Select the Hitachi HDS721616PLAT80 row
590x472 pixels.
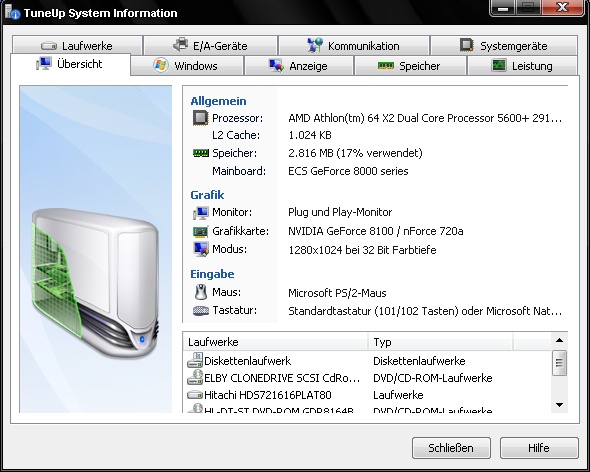pyautogui.click(x=368, y=395)
